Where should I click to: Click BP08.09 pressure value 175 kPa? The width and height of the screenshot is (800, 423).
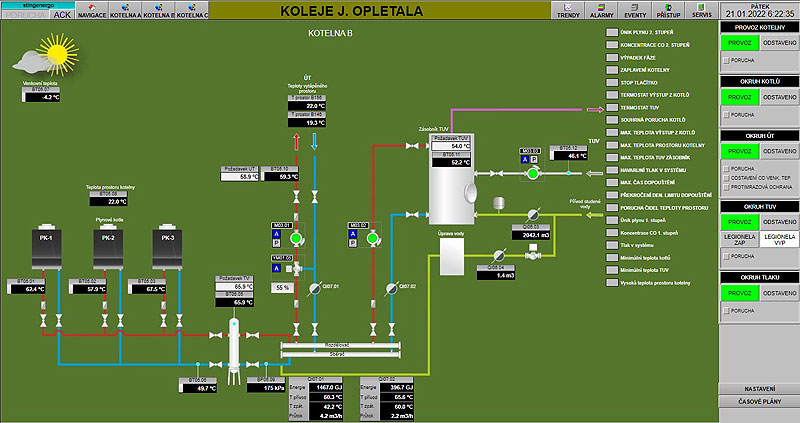266,388
